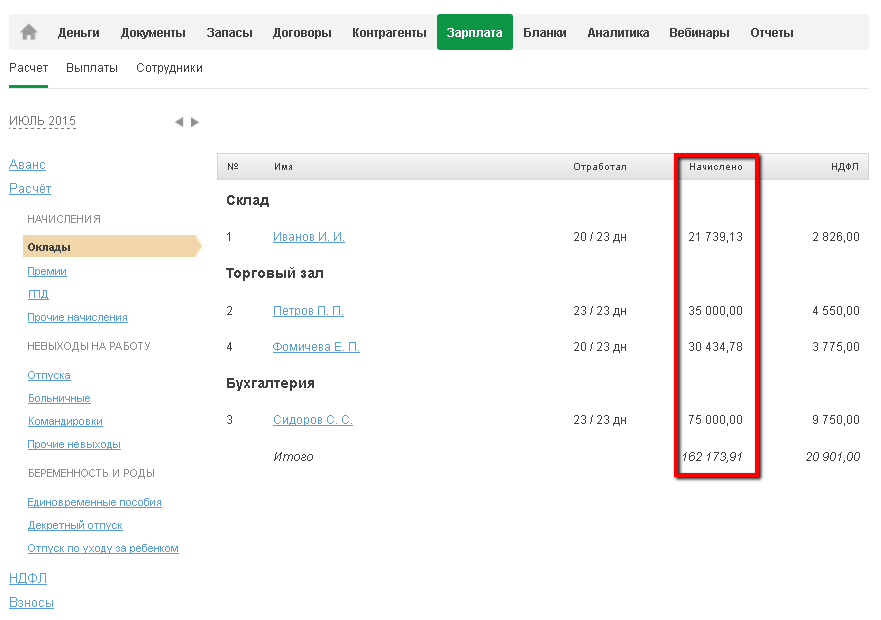Click the Имя column header
This screenshot has height=620, width=881.
pyautogui.click(x=283, y=167)
